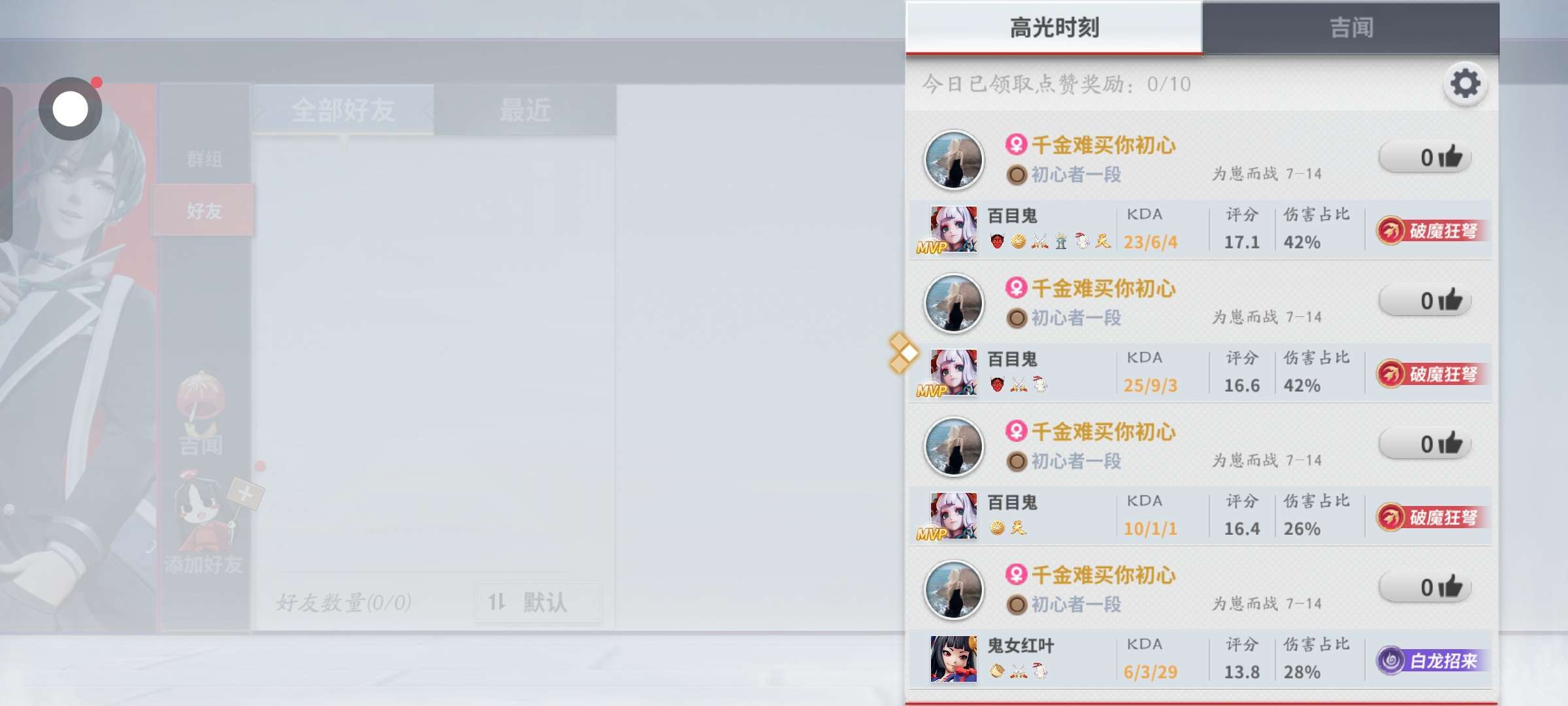Tap the thumbs-up for the 鬼女红叶 highlight
This screenshot has width=1568, height=706.
coord(1425,587)
